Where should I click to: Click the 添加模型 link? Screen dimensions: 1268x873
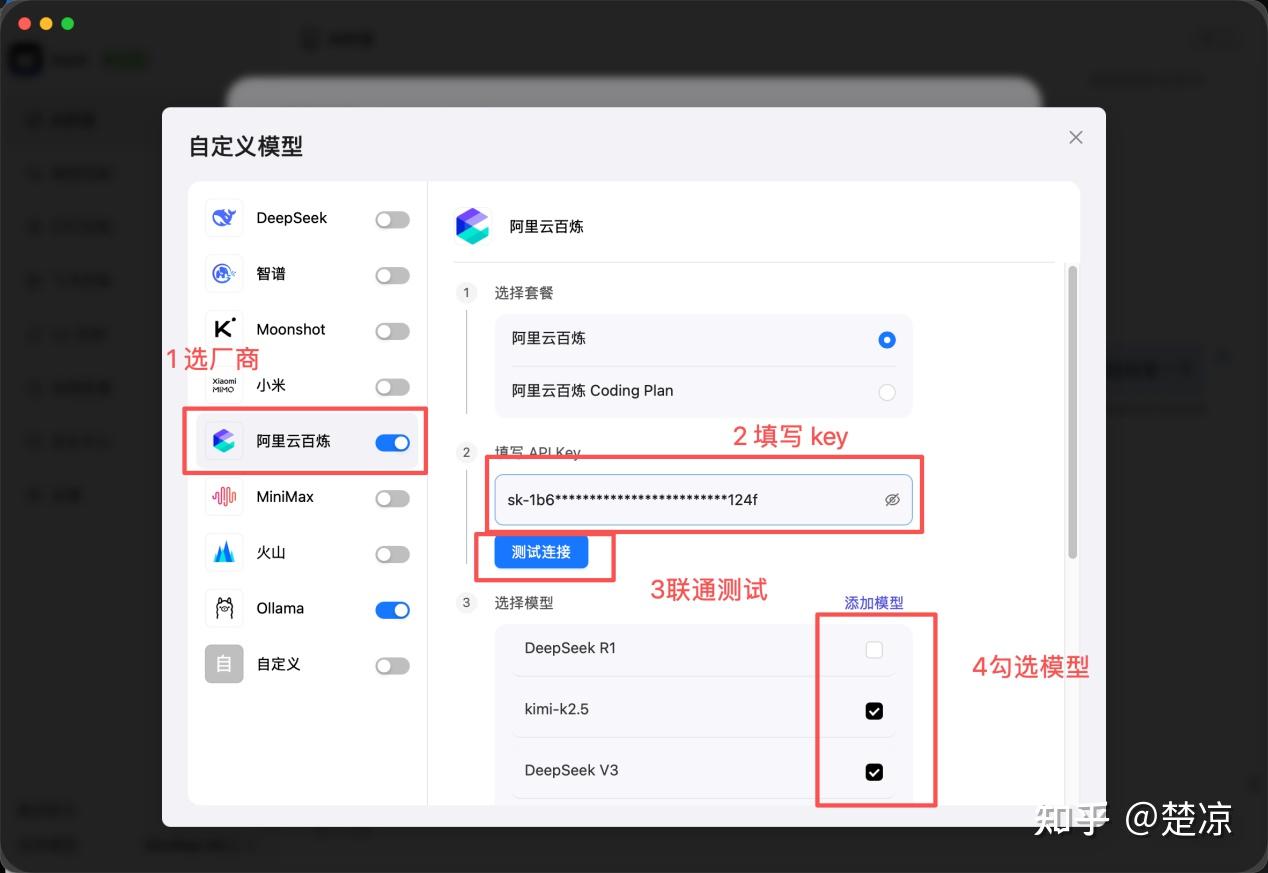(x=874, y=603)
